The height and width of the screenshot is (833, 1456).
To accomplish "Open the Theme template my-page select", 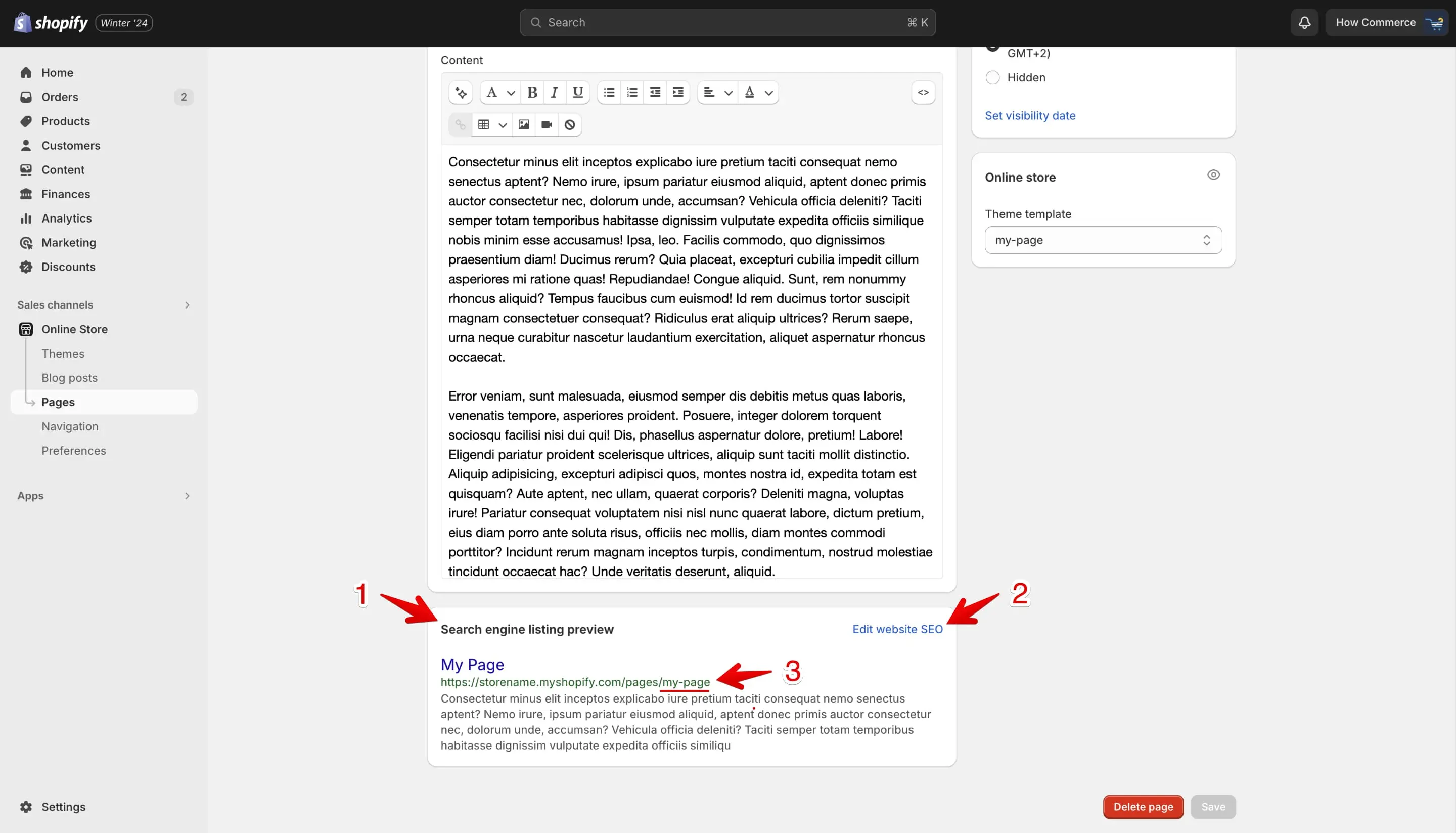I will coord(1103,240).
